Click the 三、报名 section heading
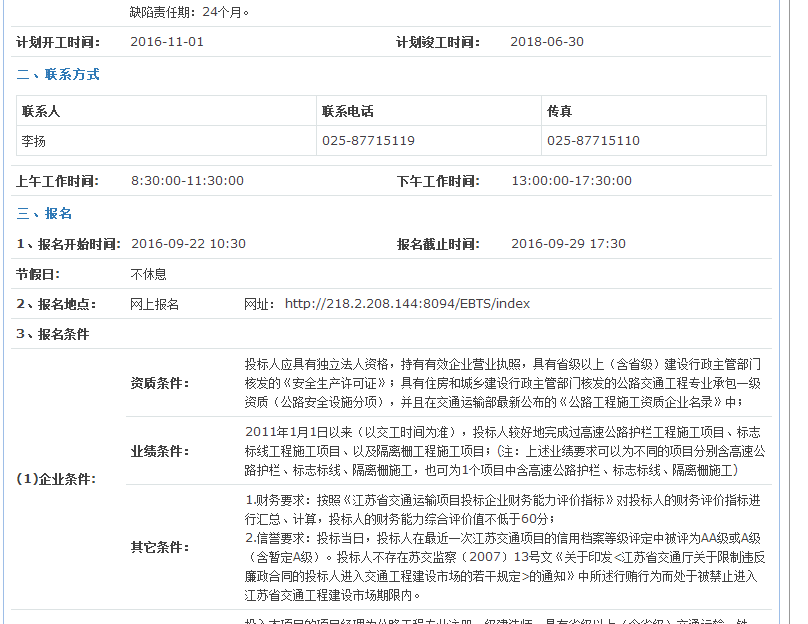The height and width of the screenshot is (624, 808). coord(44,213)
